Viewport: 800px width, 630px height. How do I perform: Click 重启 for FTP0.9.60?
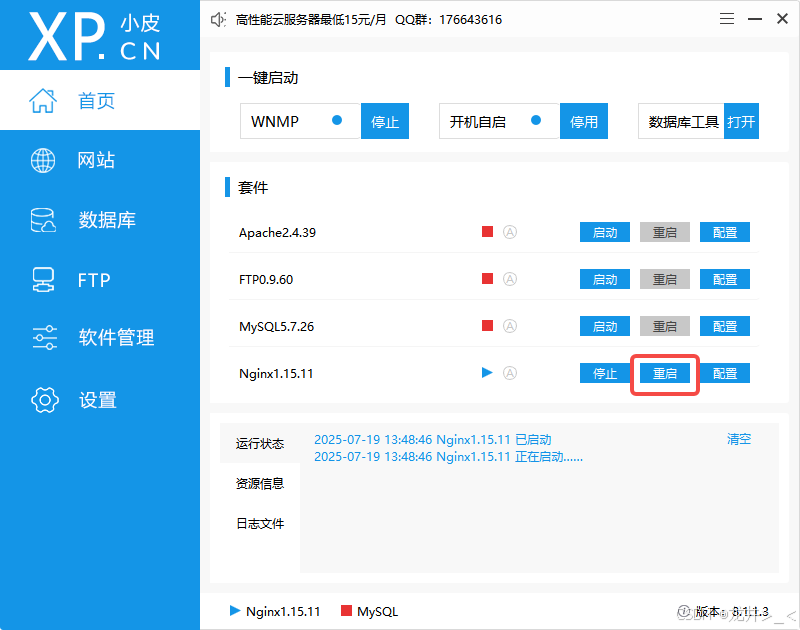click(665, 279)
